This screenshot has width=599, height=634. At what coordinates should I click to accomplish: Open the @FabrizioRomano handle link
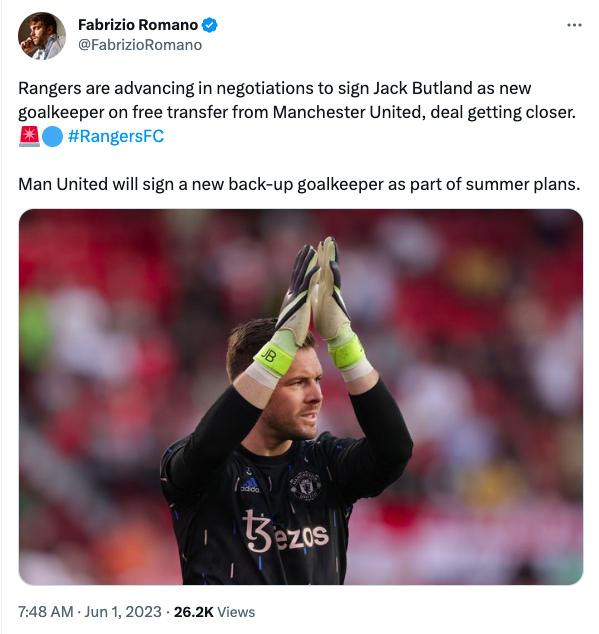(140, 45)
